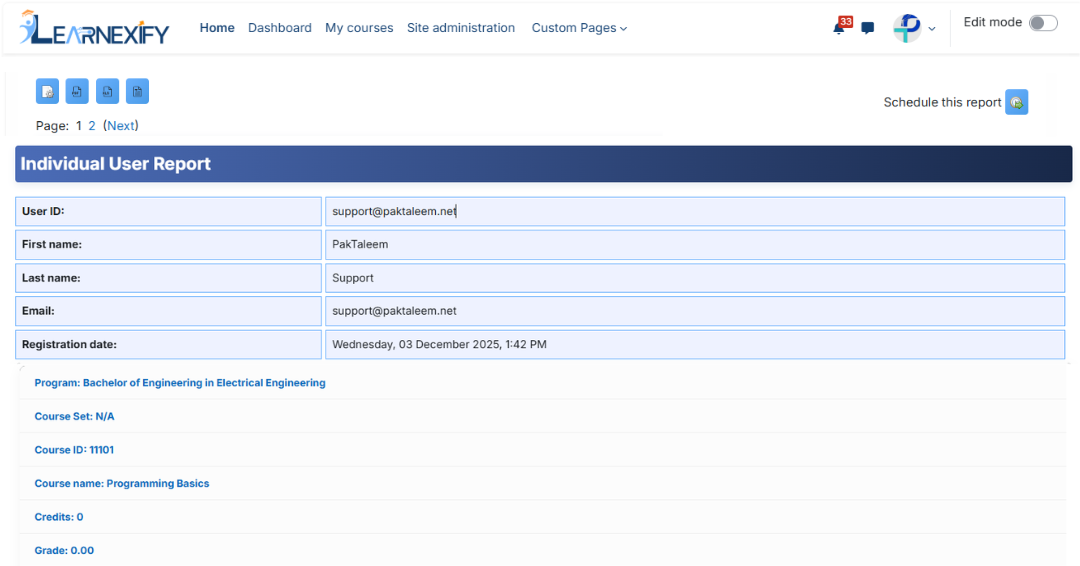The image size is (1080, 566).
Task: Click the schedule report clock icon
Action: click(1017, 103)
